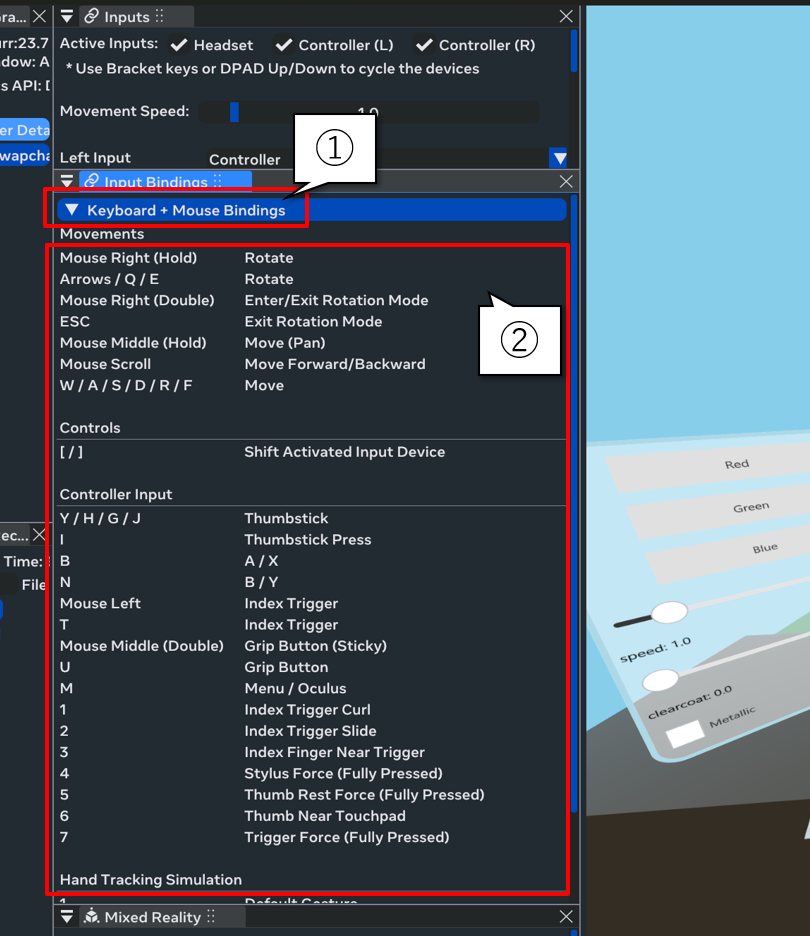Click the link icon on the Inputs tab
Viewport: 810px width, 936px height.
92,16
